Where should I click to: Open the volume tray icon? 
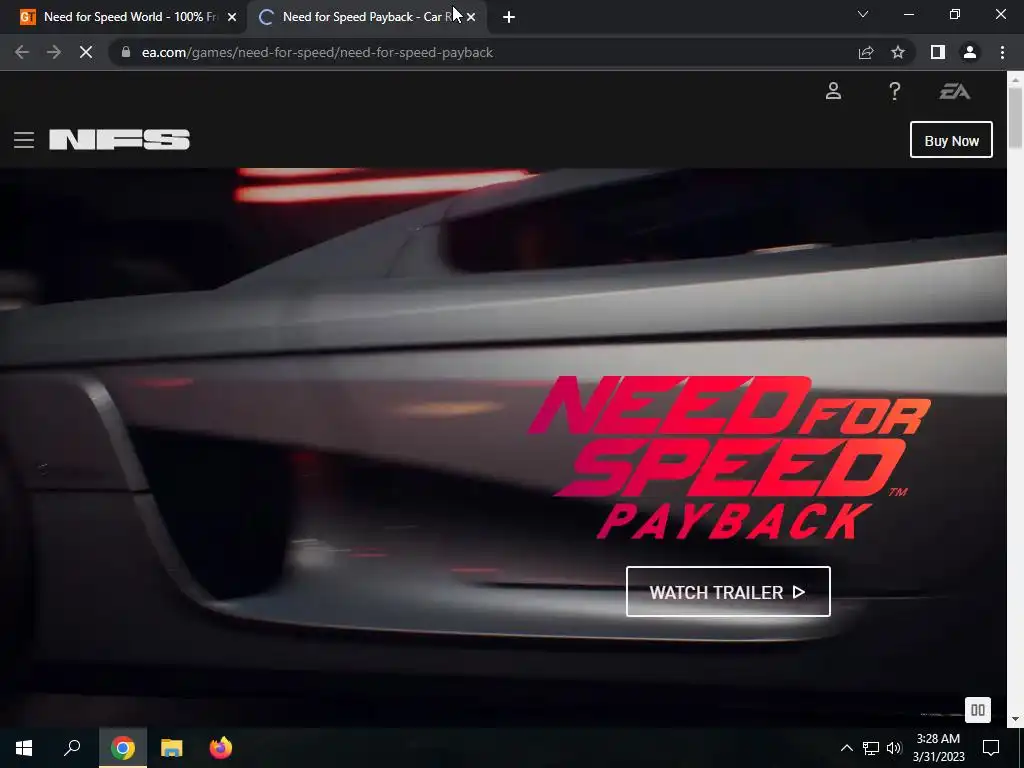[894, 748]
